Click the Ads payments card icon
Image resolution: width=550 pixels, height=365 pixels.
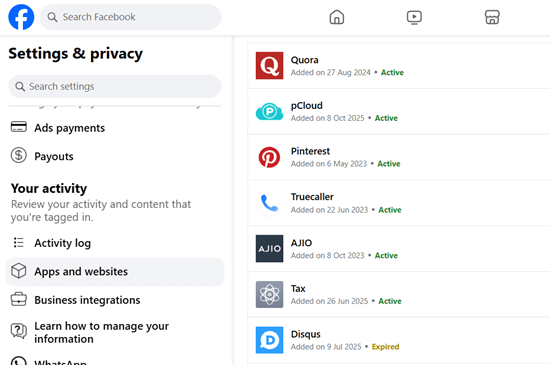point(19,127)
